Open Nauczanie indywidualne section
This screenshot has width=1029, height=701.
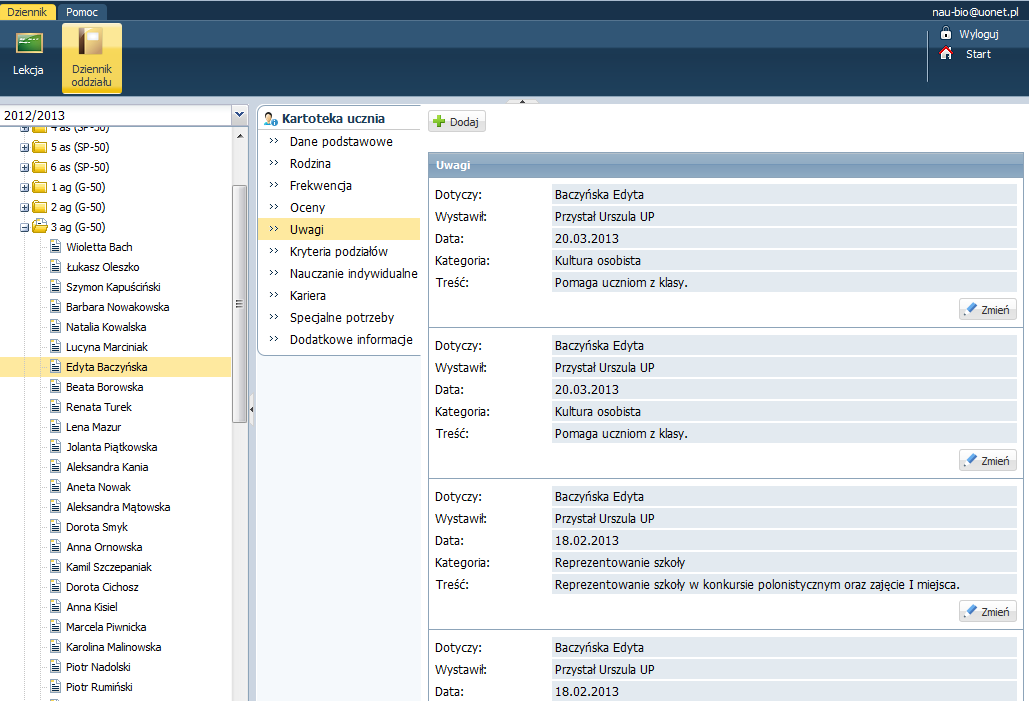tap(354, 273)
